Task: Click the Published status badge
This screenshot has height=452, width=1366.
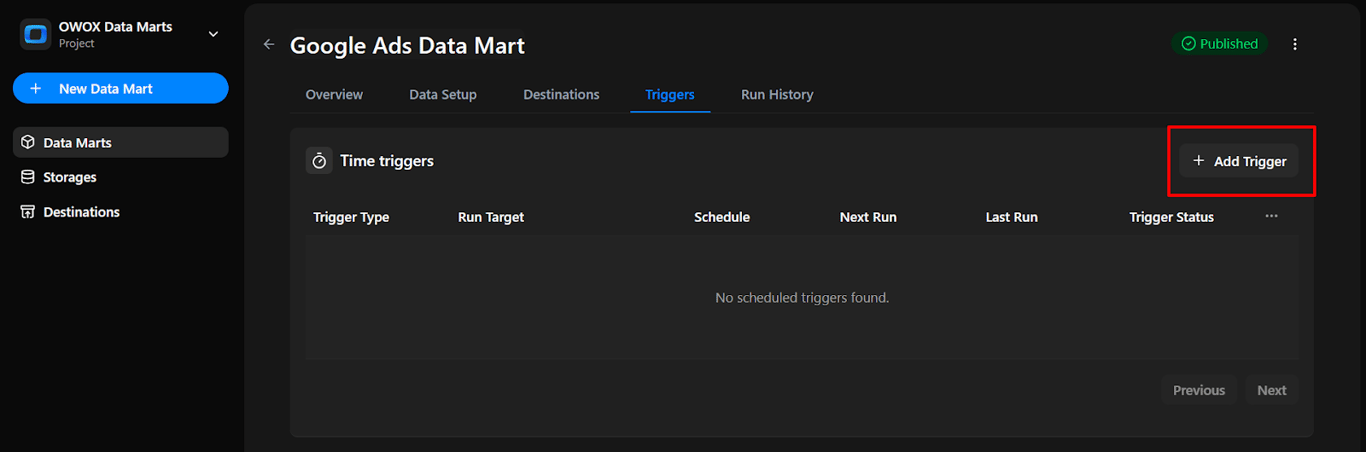Action: coord(1219,44)
